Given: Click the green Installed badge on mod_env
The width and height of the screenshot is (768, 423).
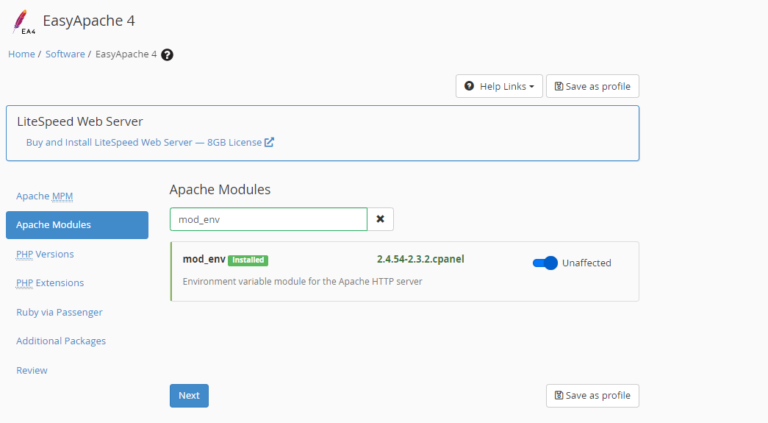Looking at the screenshot, I should click(248, 260).
